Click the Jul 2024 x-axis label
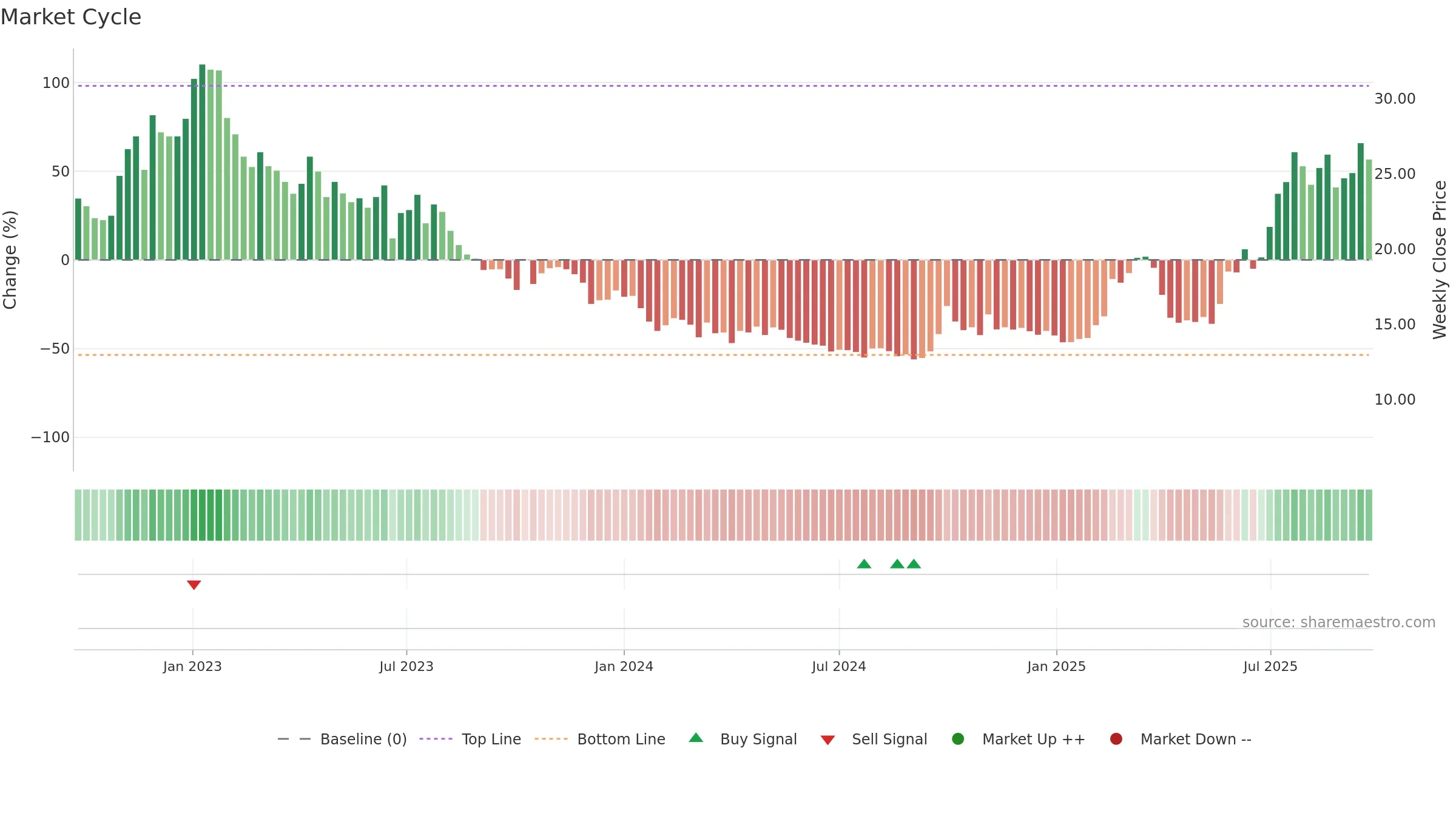 [x=839, y=667]
